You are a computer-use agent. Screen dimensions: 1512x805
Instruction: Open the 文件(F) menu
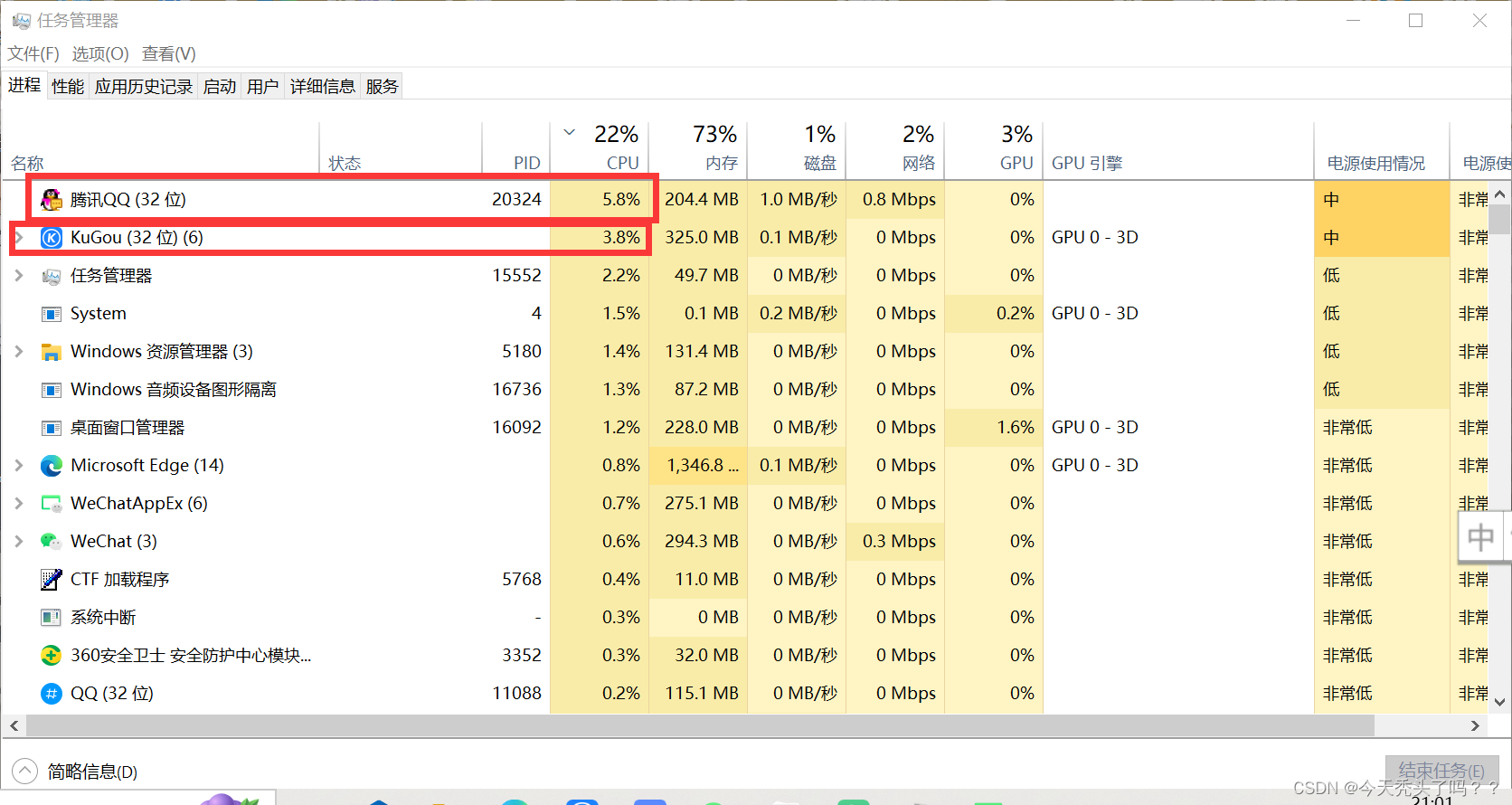[33, 54]
